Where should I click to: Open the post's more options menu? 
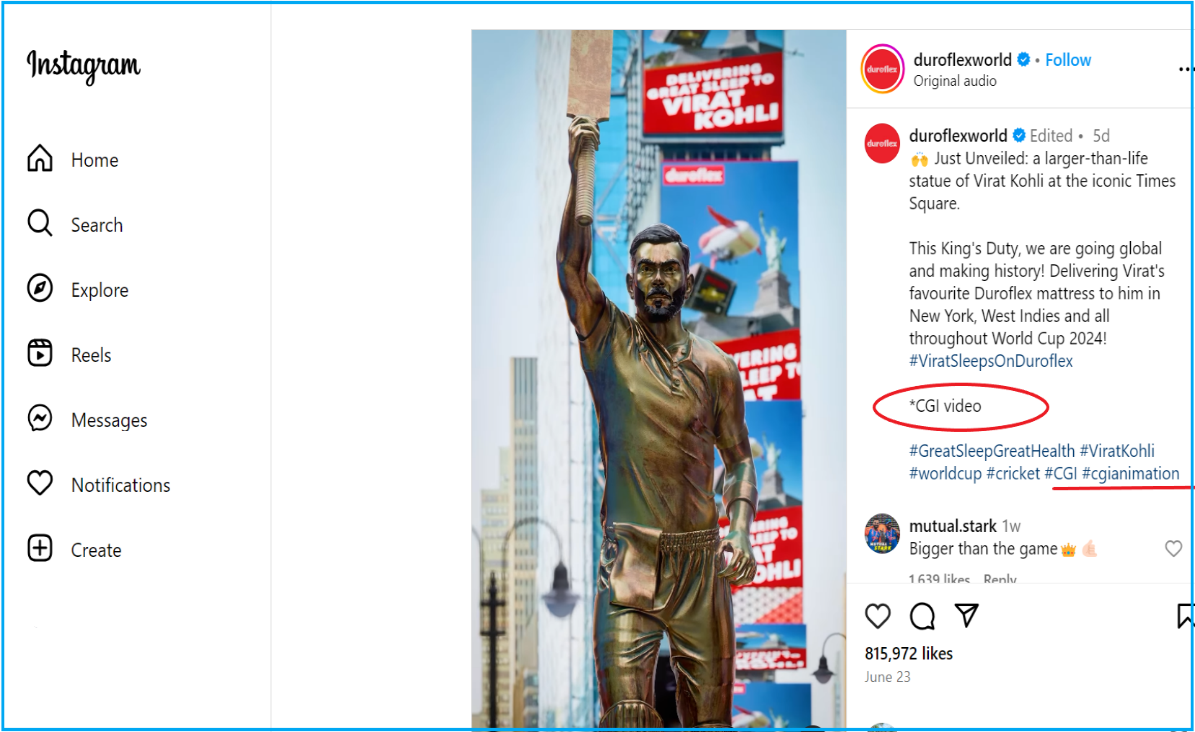(1186, 69)
